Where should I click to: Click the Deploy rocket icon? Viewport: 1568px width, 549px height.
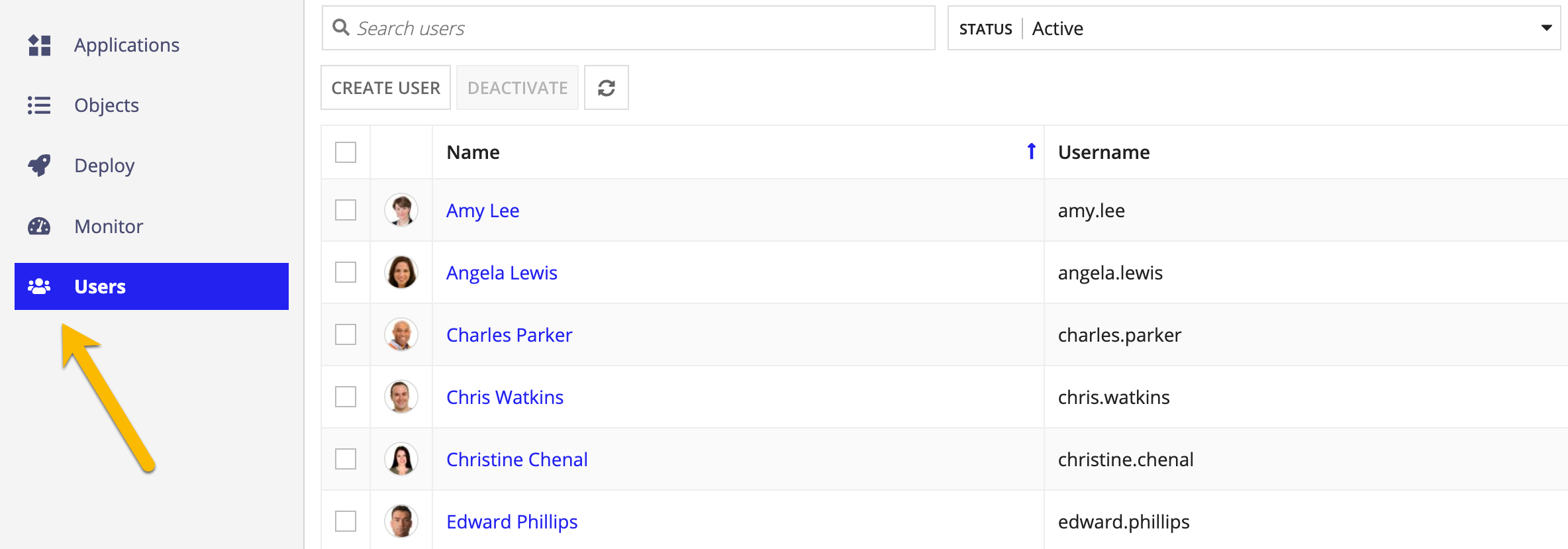[x=39, y=166]
